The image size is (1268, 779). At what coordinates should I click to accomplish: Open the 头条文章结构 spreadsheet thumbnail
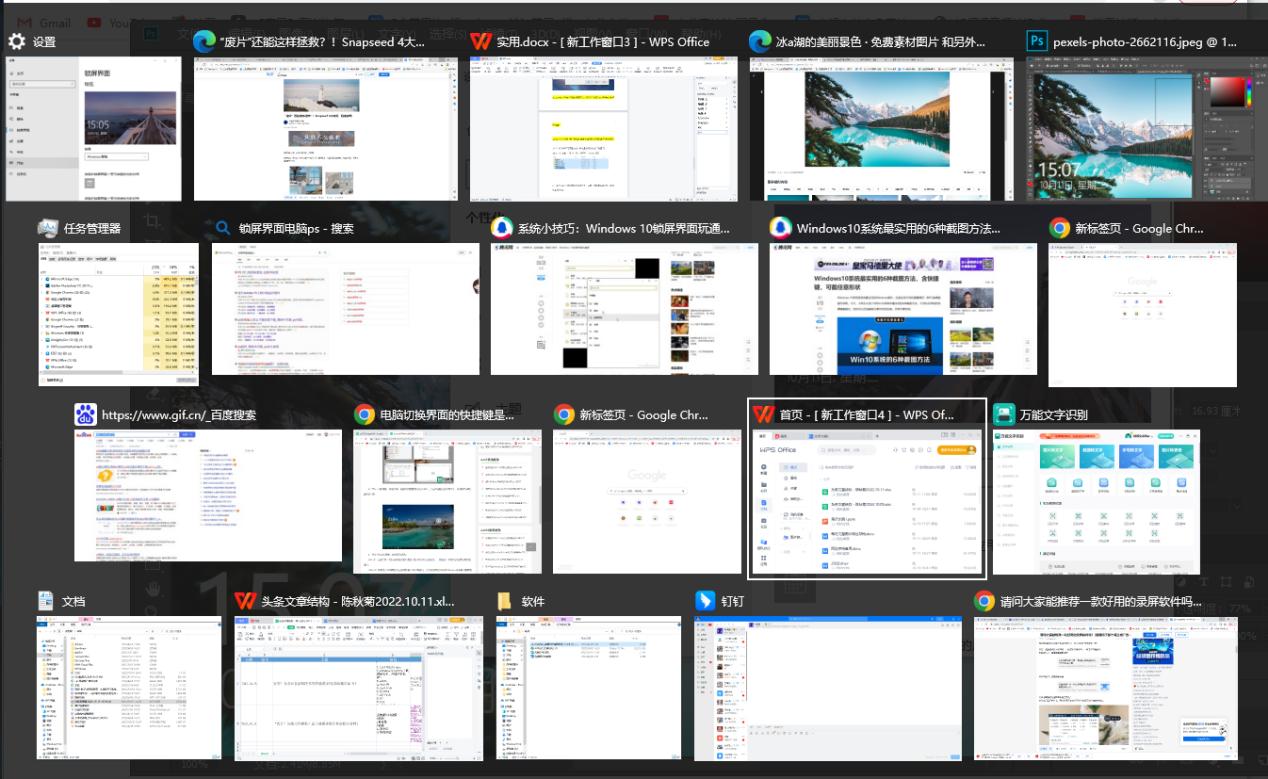click(x=359, y=688)
